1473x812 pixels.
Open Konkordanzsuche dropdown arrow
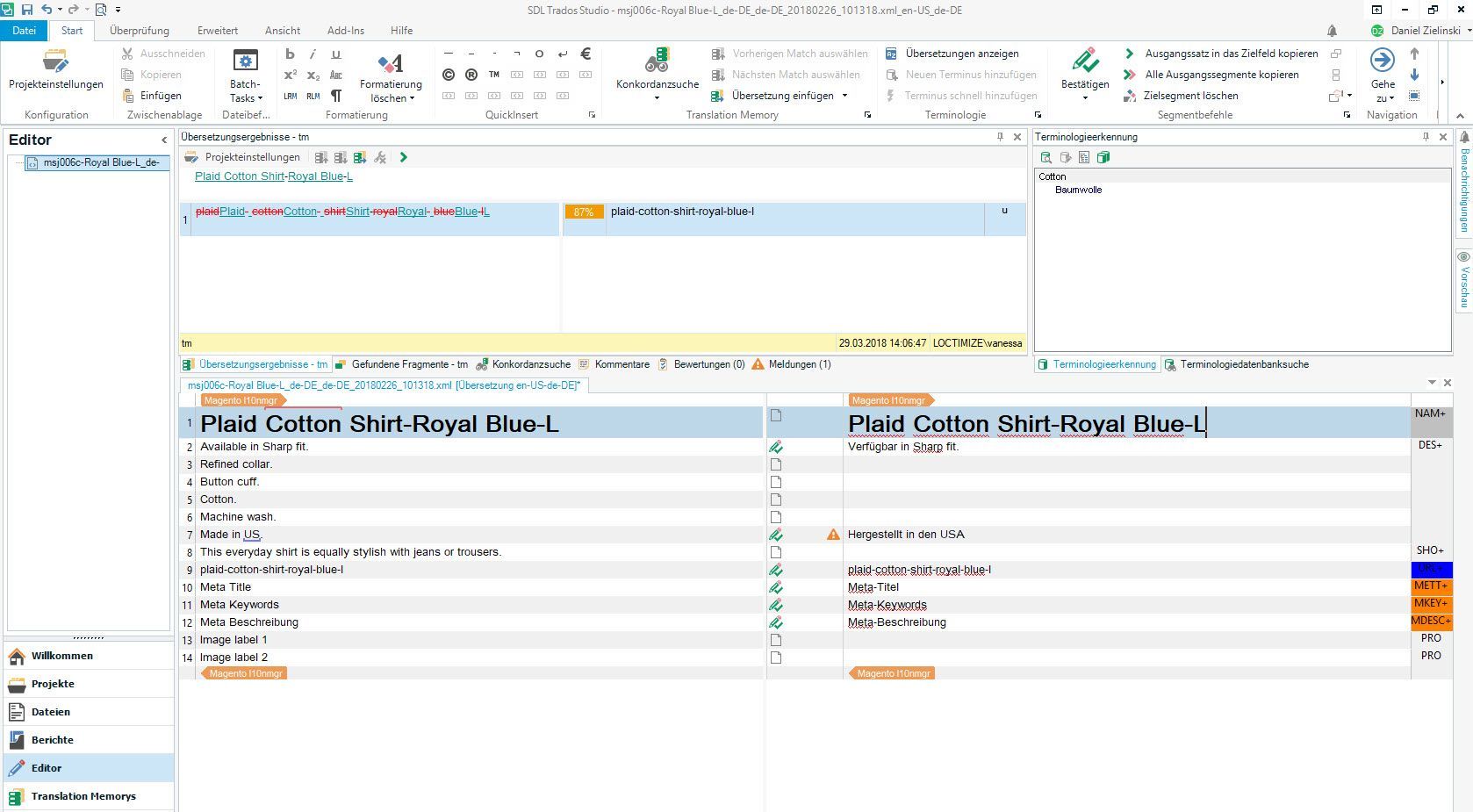coord(657,98)
